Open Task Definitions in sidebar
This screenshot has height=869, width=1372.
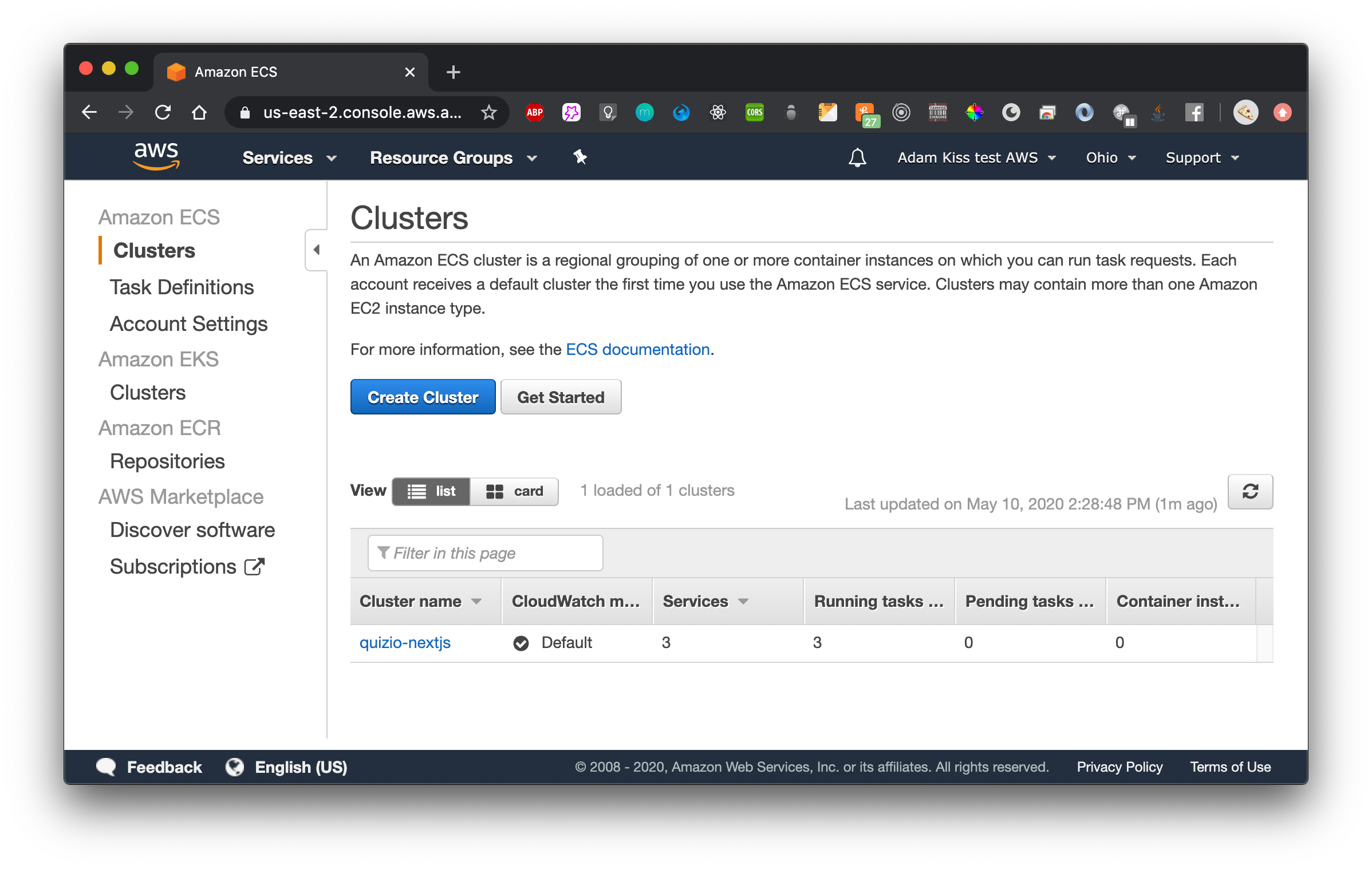(182, 287)
